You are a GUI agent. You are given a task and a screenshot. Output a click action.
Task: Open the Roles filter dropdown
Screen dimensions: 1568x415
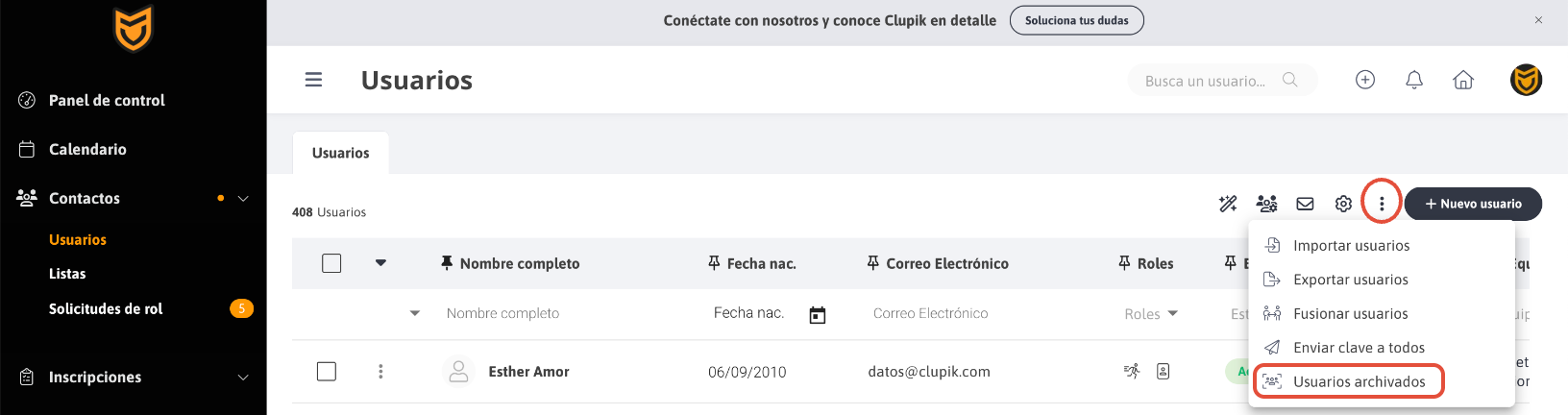(1151, 314)
